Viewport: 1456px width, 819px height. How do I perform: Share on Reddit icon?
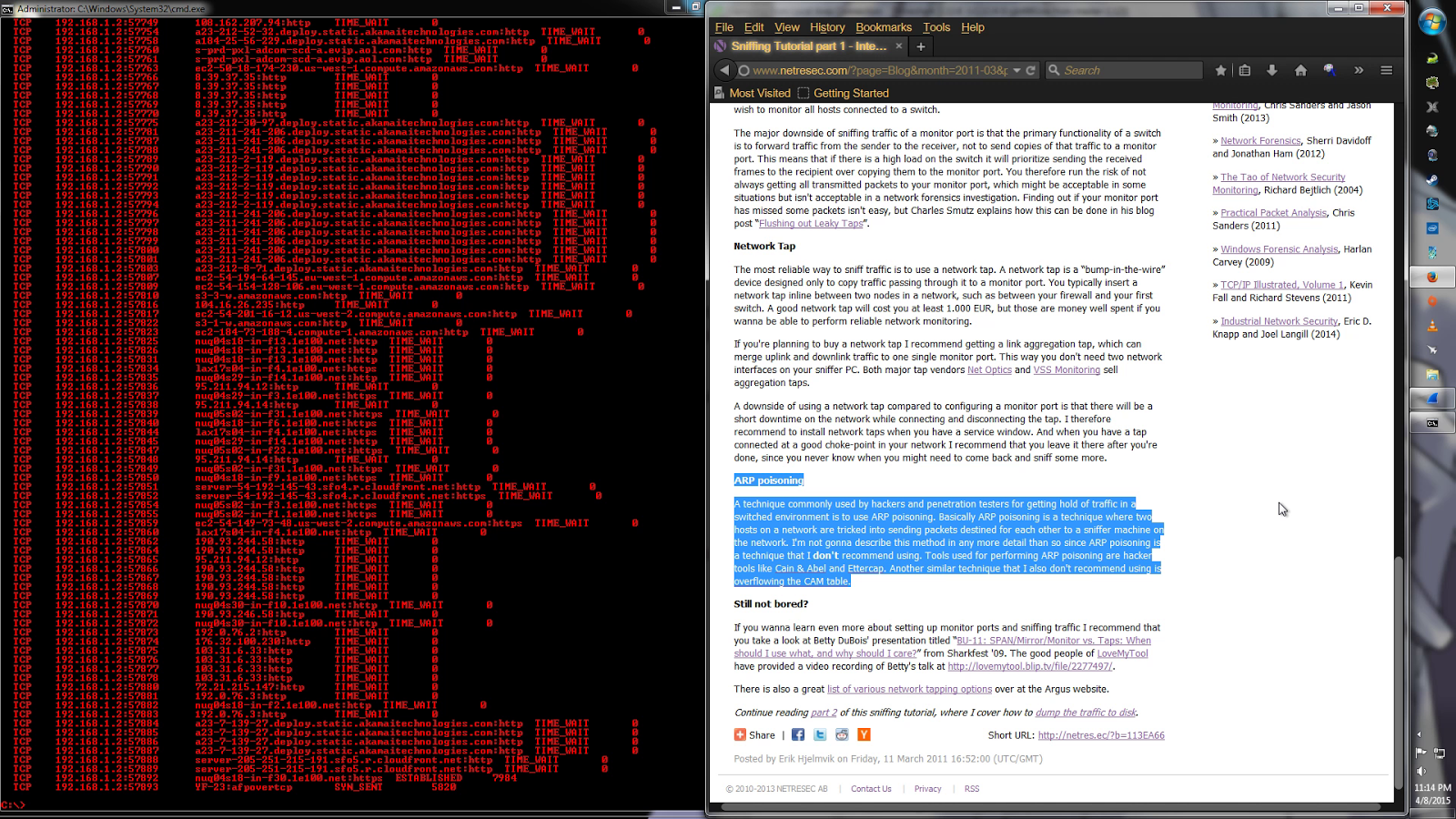tap(842, 734)
